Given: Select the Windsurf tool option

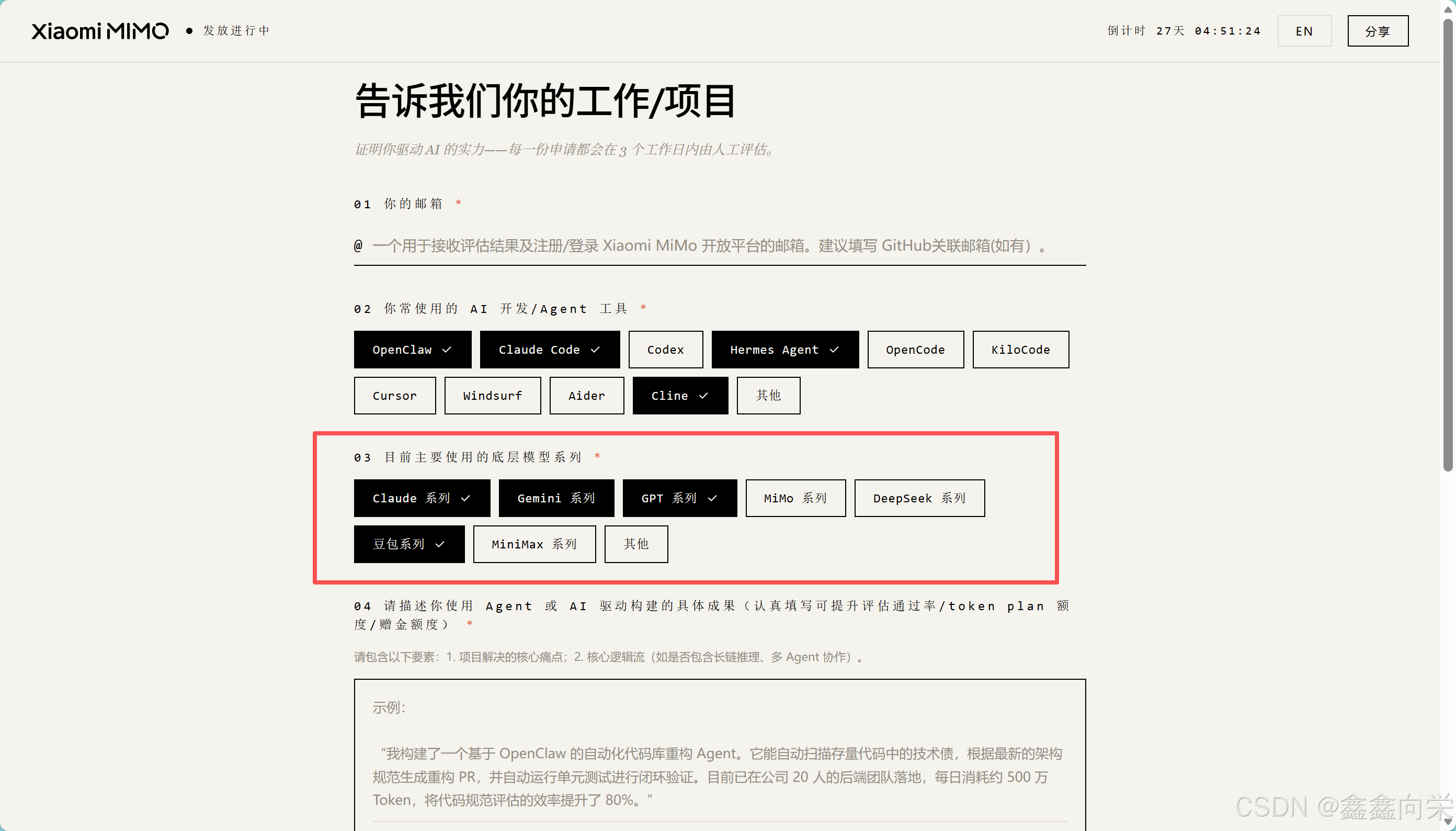Looking at the screenshot, I should pos(492,396).
